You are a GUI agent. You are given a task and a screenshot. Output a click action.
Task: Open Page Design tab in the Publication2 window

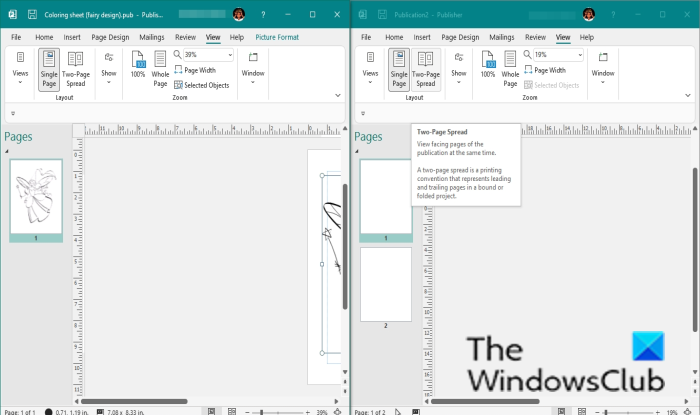460,37
